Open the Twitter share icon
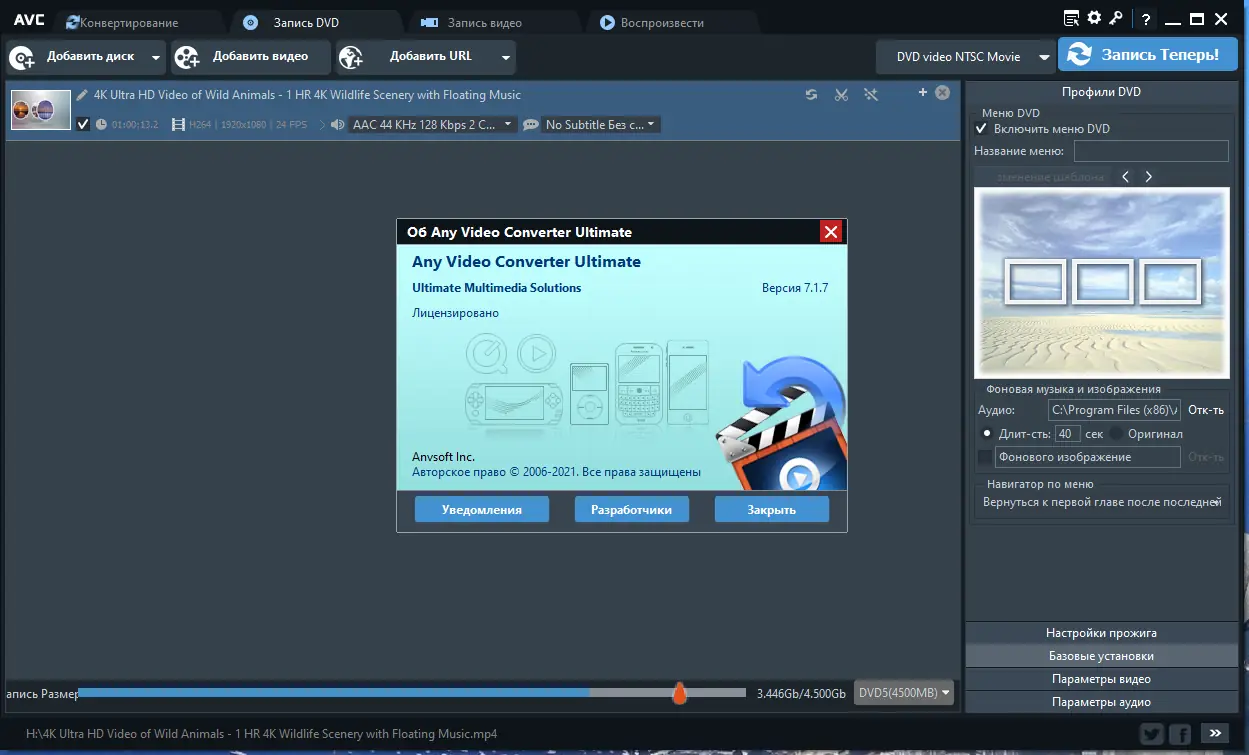1249x755 pixels. tap(1152, 733)
